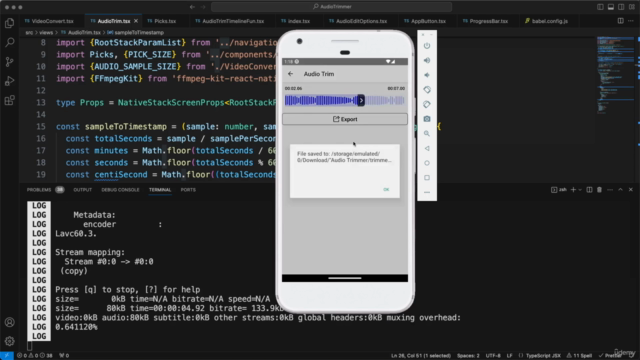
Task: Click emulator Overview square button
Action: [x=427, y=178]
